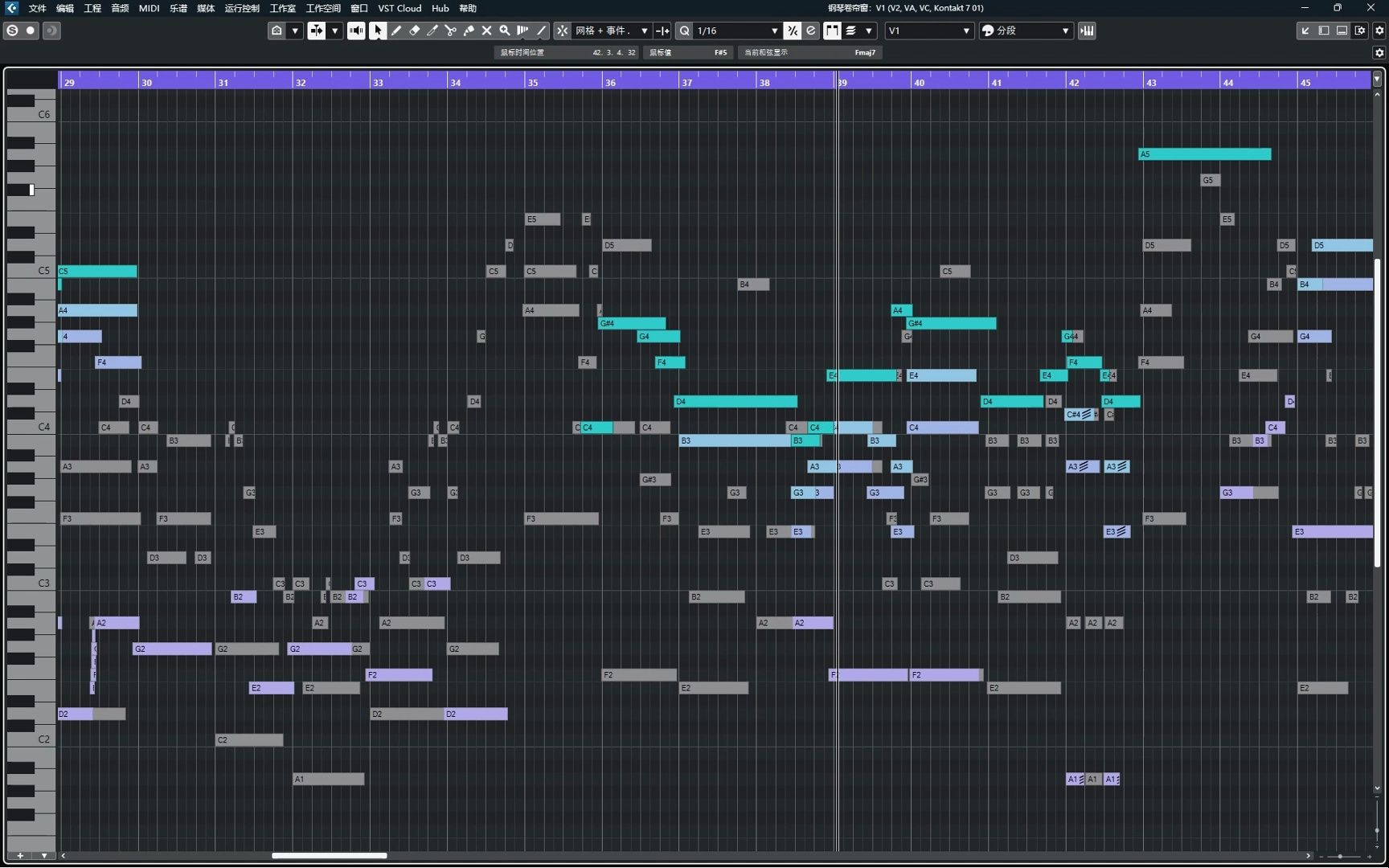This screenshot has width=1389, height=868.
Task: Select the Draw pencil tool
Action: click(x=396, y=31)
